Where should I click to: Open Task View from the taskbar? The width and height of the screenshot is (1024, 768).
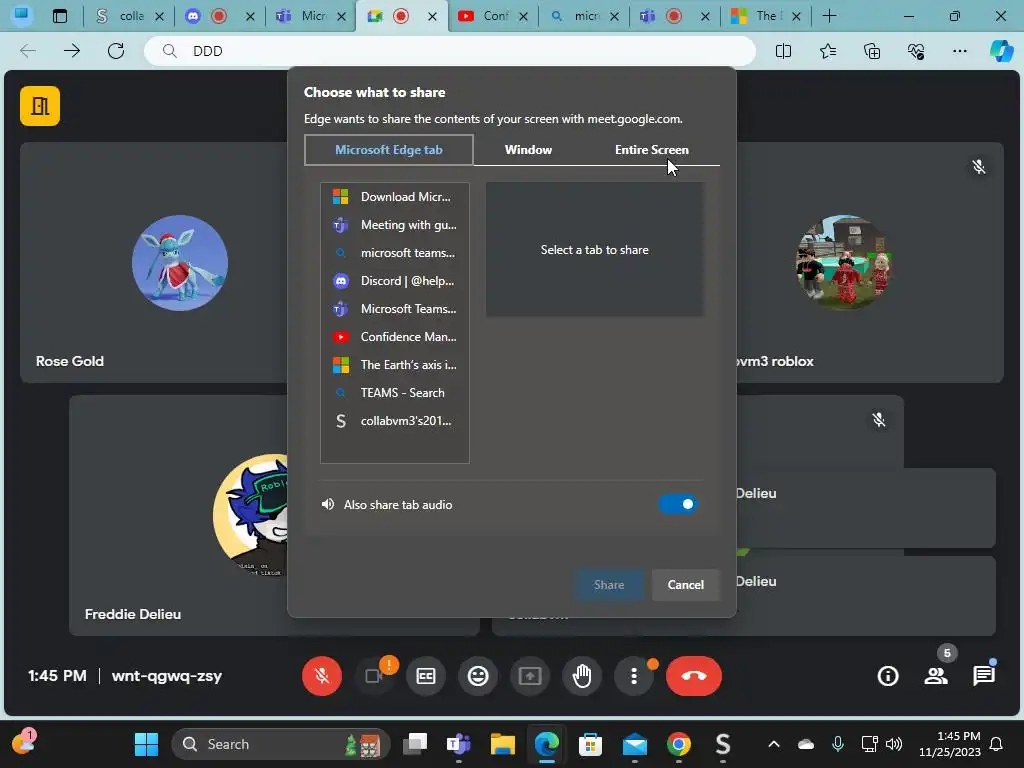[x=415, y=744]
